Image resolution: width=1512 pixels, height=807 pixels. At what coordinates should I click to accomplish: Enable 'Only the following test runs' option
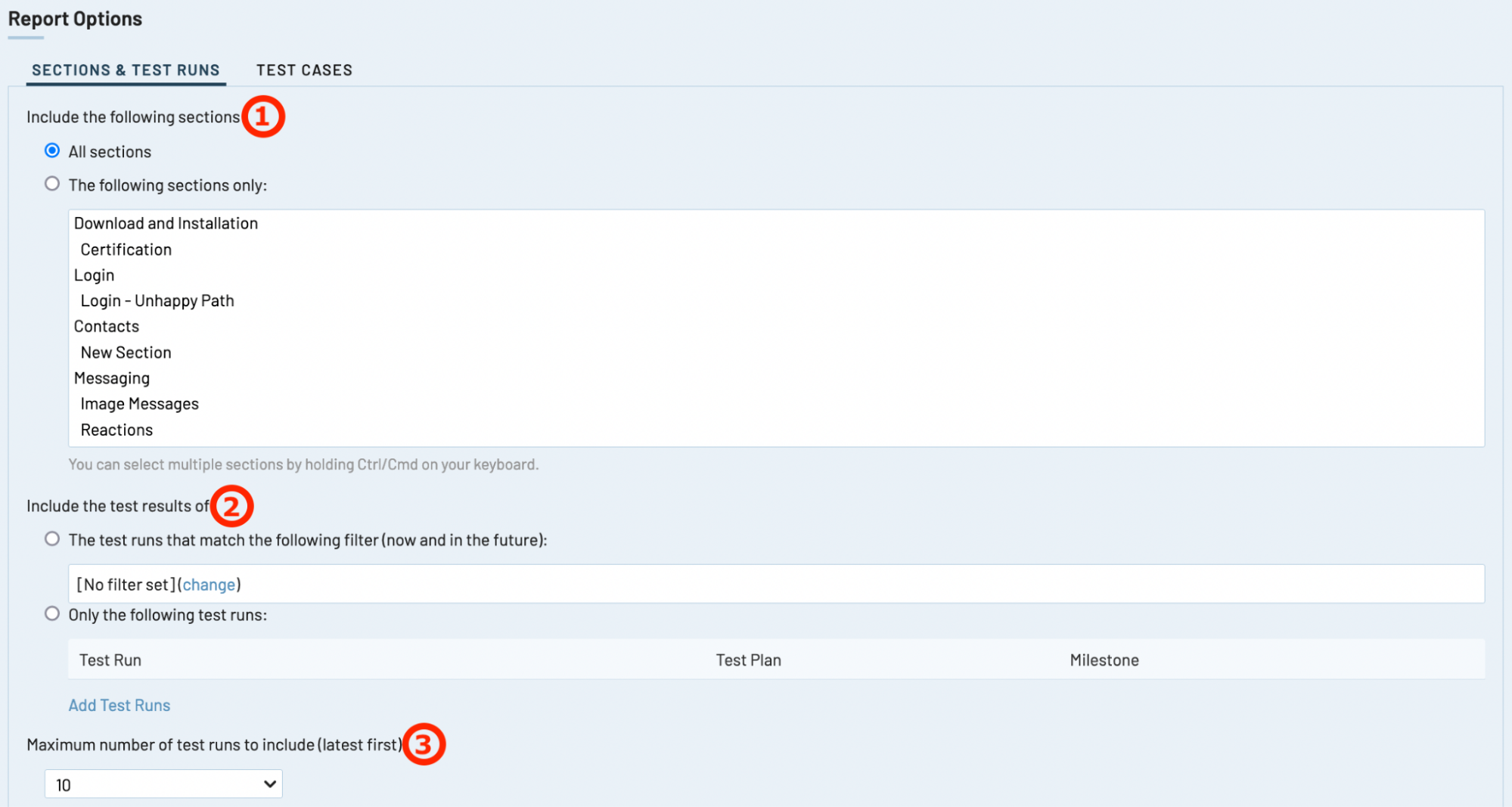point(52,614)
